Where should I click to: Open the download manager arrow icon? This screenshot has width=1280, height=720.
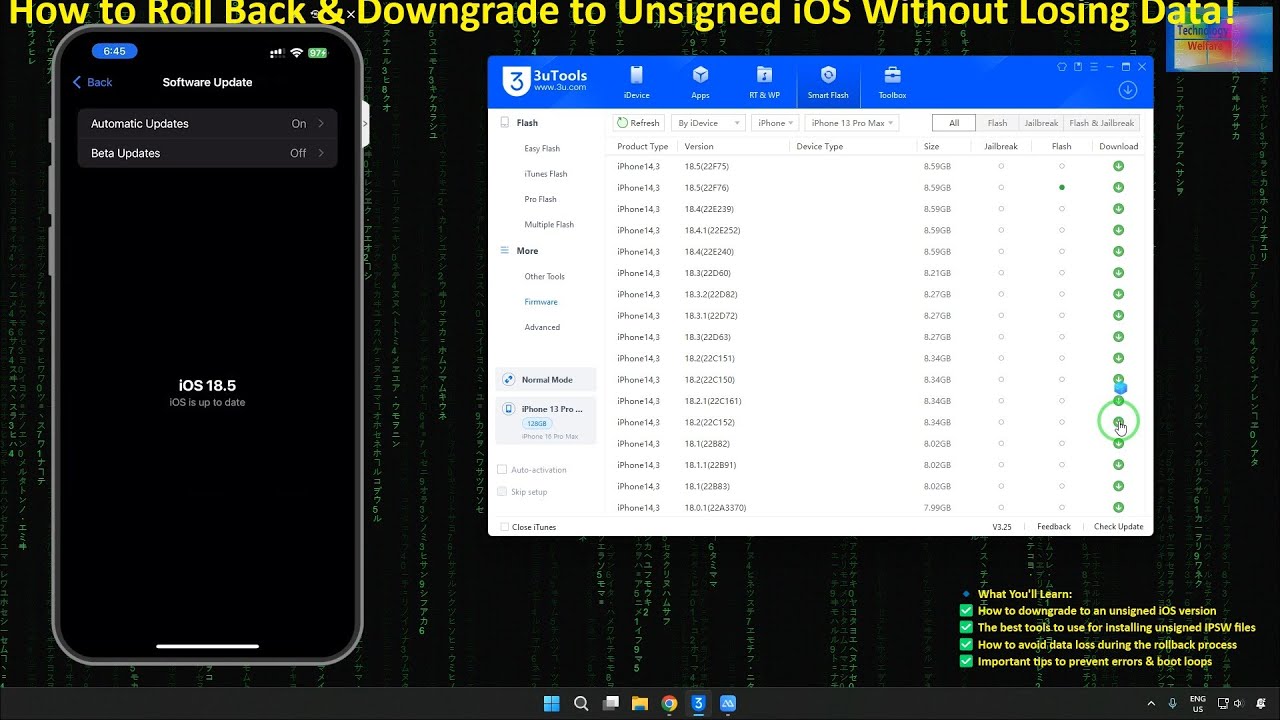coord(1128,90)
